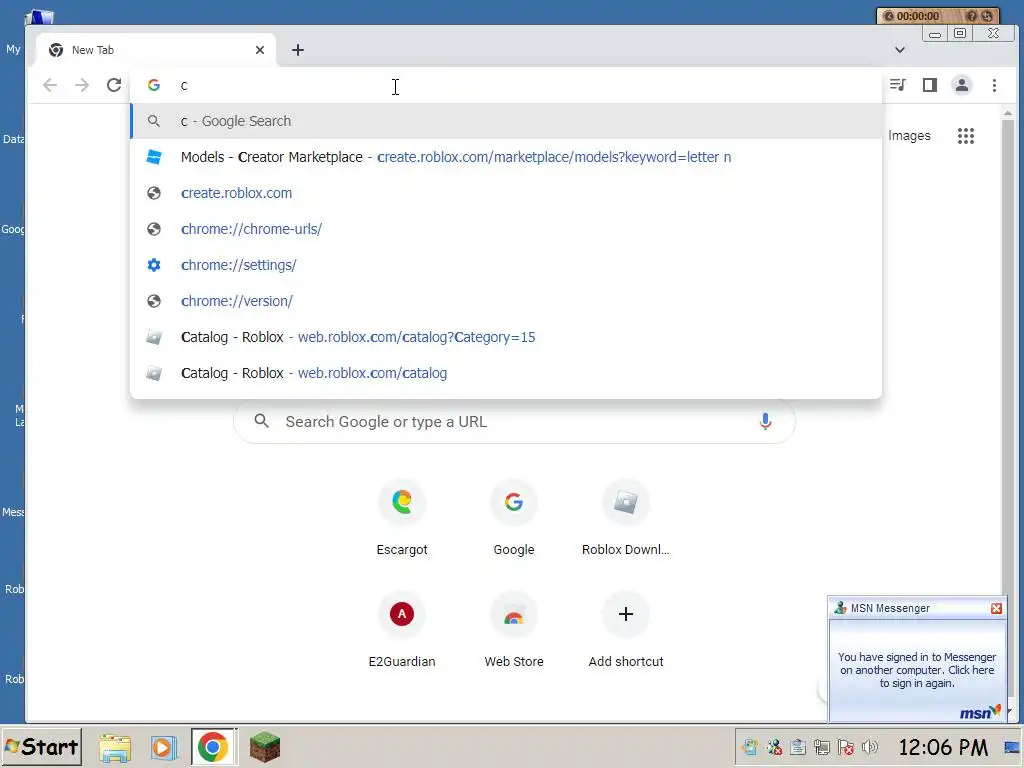The image size is (1024, 768).
Task: Open the profile avatar menu
Action: pyautogui.click(x=962, y=85)
